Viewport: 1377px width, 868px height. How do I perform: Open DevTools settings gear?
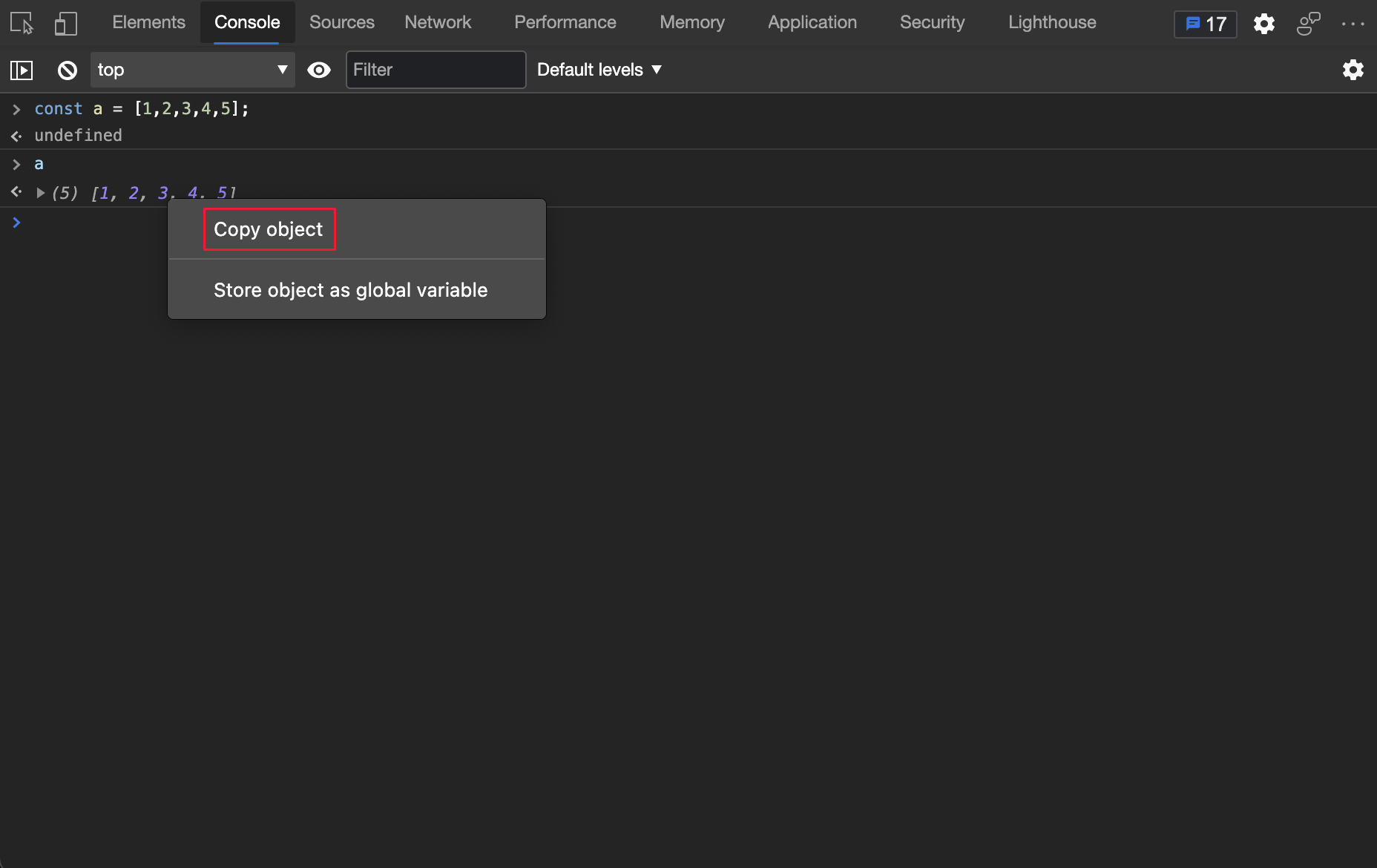(1264, 23)
